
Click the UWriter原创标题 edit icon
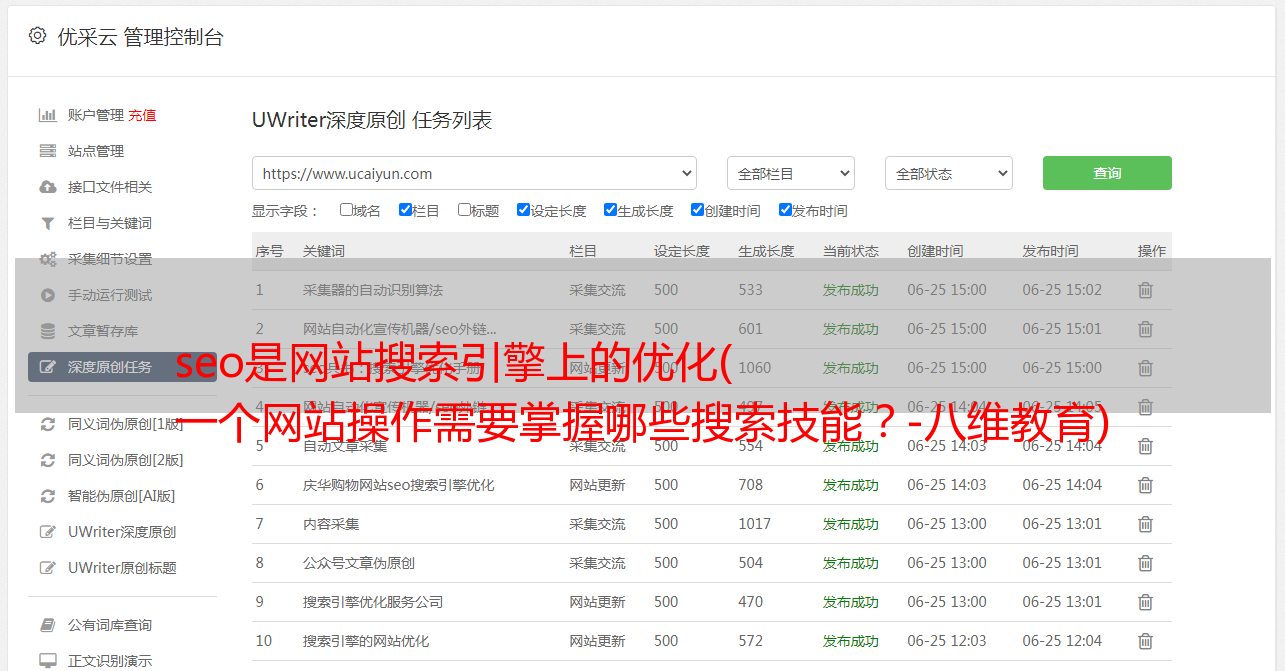[47, 568]
